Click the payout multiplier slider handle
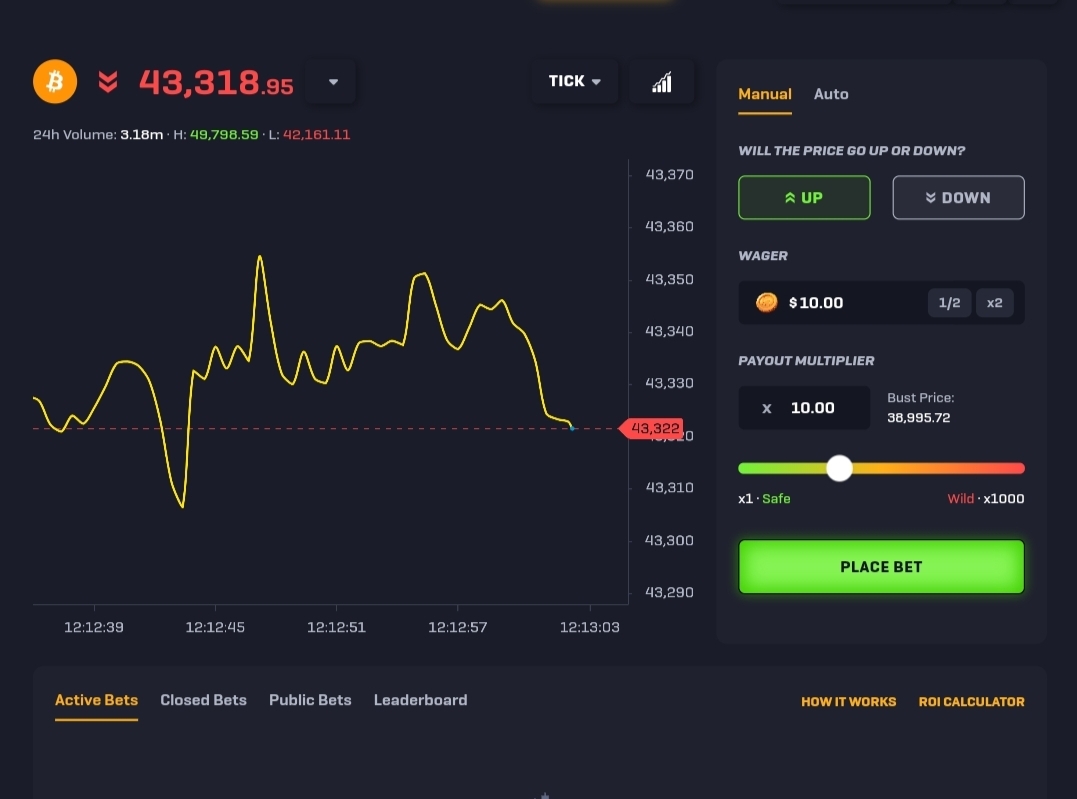This screenshot has width=1077, height=799. coord(839,469)
